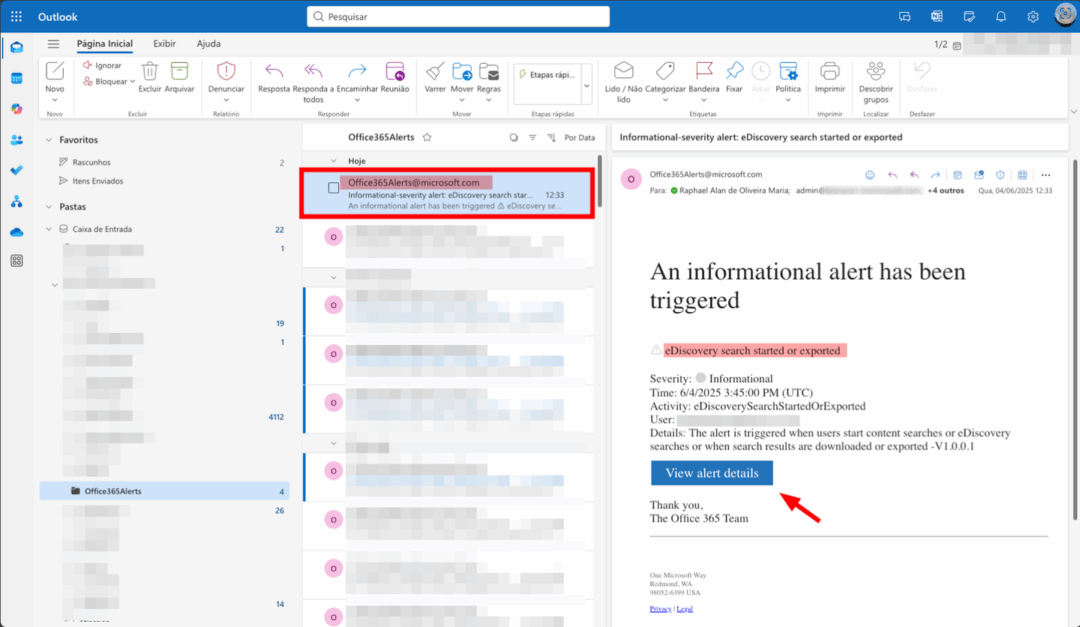This screenshot has height=627, width=1080.
Task: Switch to Calendar in the left rail
Action: coord(17,78)
